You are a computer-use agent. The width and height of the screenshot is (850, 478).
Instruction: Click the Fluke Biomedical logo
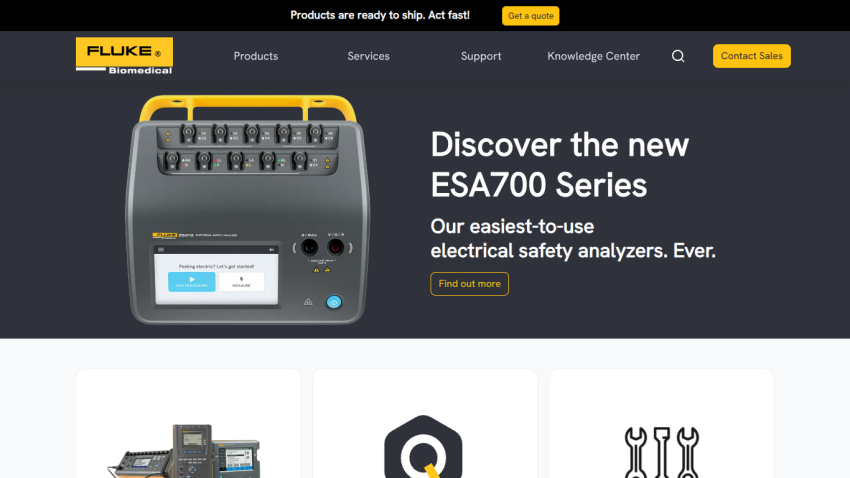tap(124, 55)
